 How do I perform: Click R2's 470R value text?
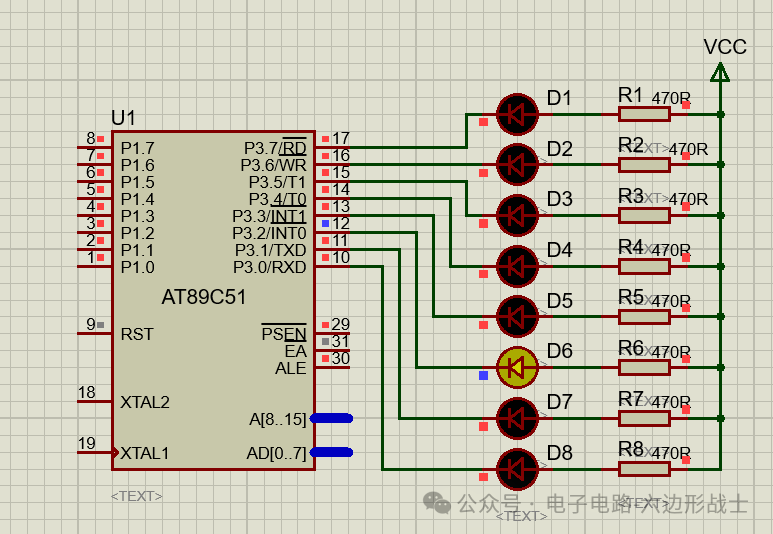click(x=688, y=149)
